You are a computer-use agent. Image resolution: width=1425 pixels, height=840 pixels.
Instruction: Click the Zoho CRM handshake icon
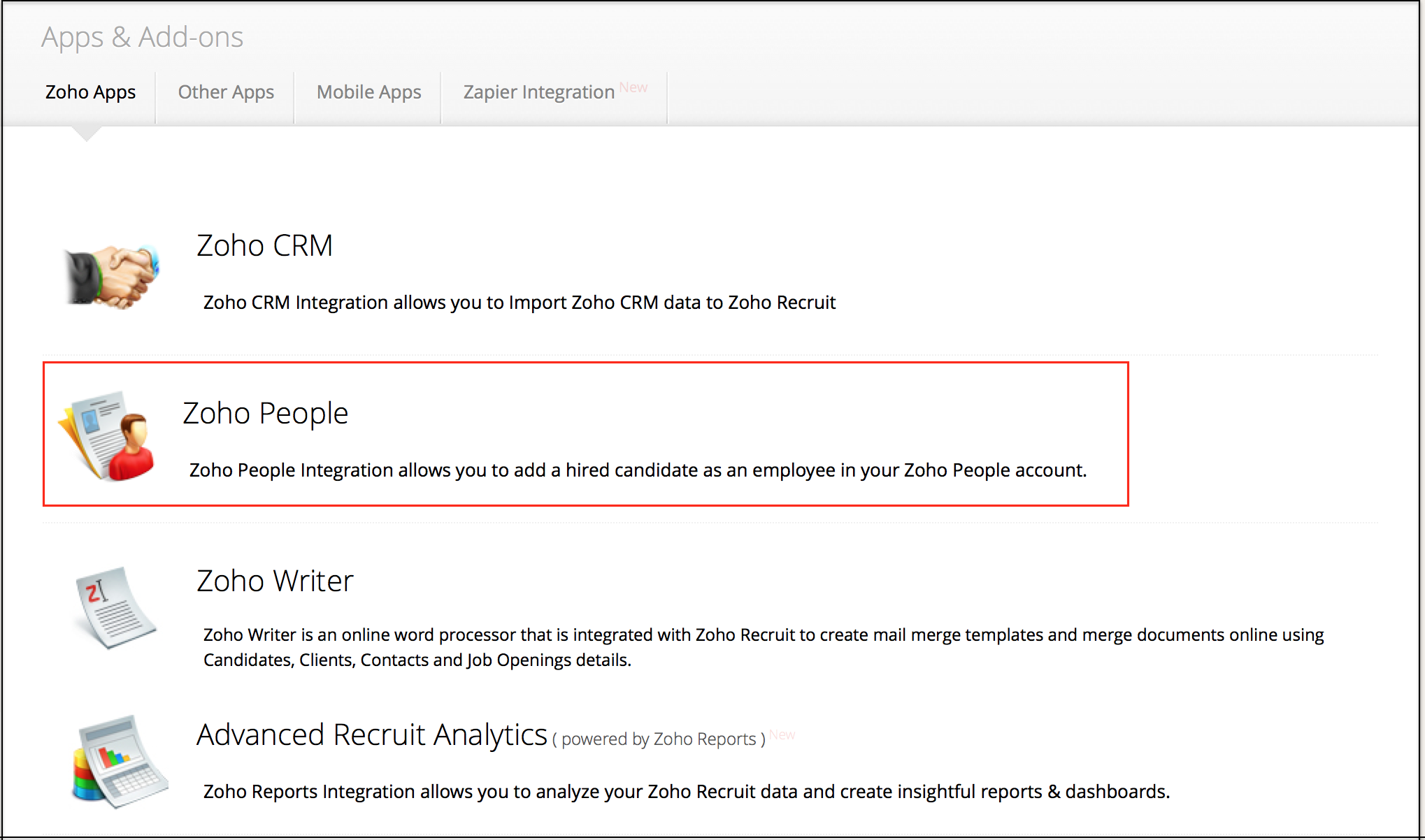click(x=114, y=275)
